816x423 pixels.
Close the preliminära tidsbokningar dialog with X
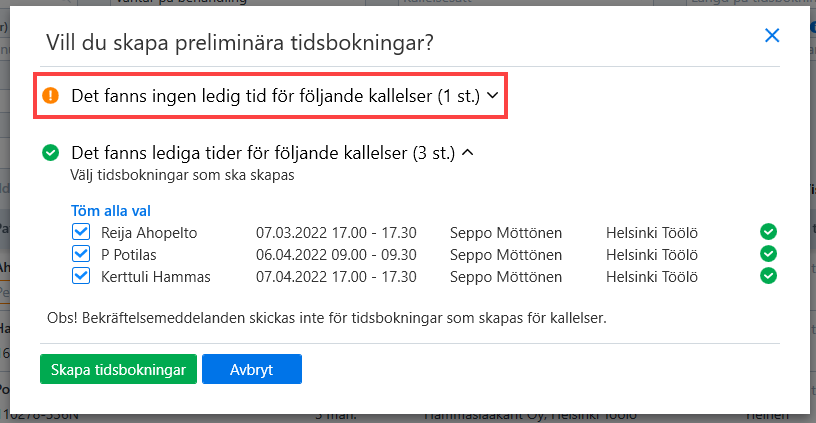[x=772, y=35]
